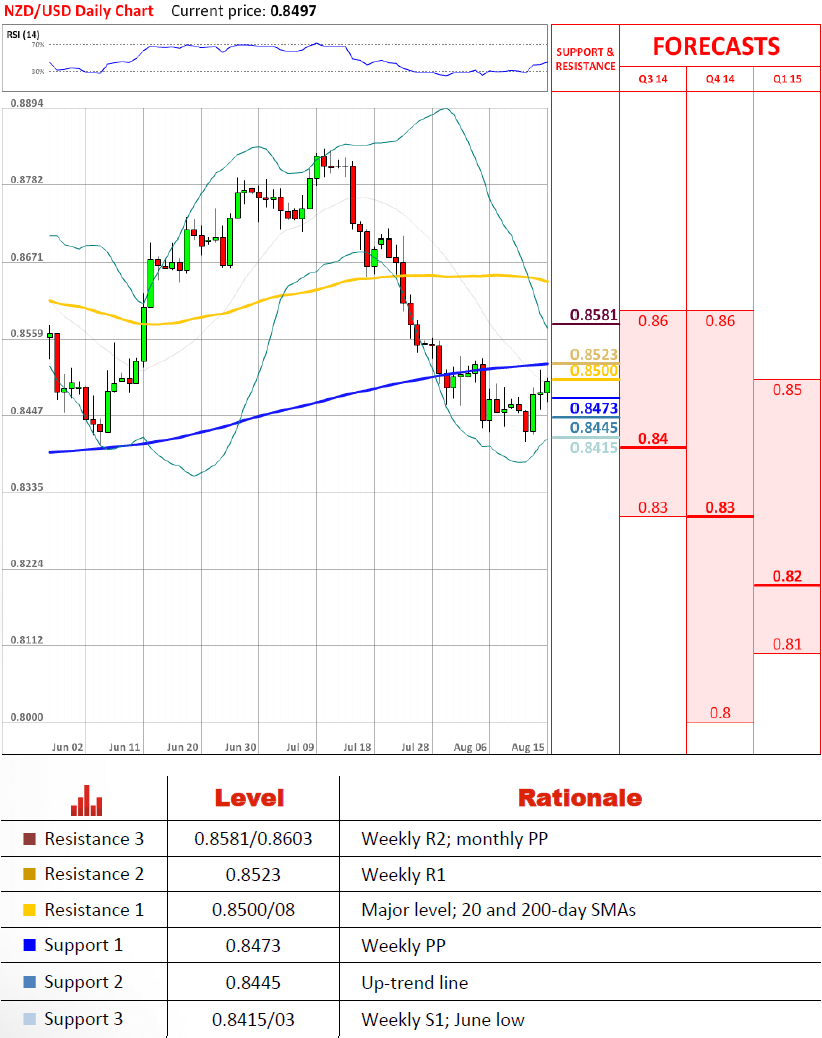Click the Level column header
This screenshot has width=822, height=1038.
pyautogui.click(x=250, y=798)
